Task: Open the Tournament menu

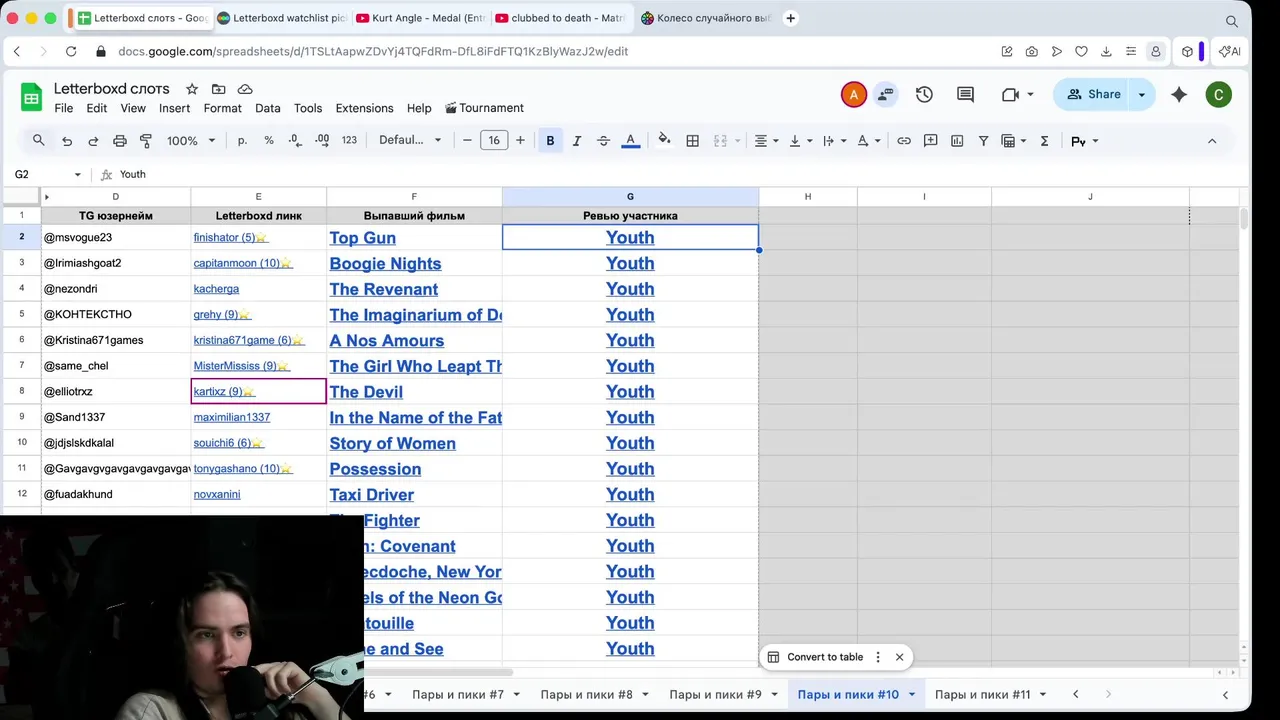Action: [484, 108]
